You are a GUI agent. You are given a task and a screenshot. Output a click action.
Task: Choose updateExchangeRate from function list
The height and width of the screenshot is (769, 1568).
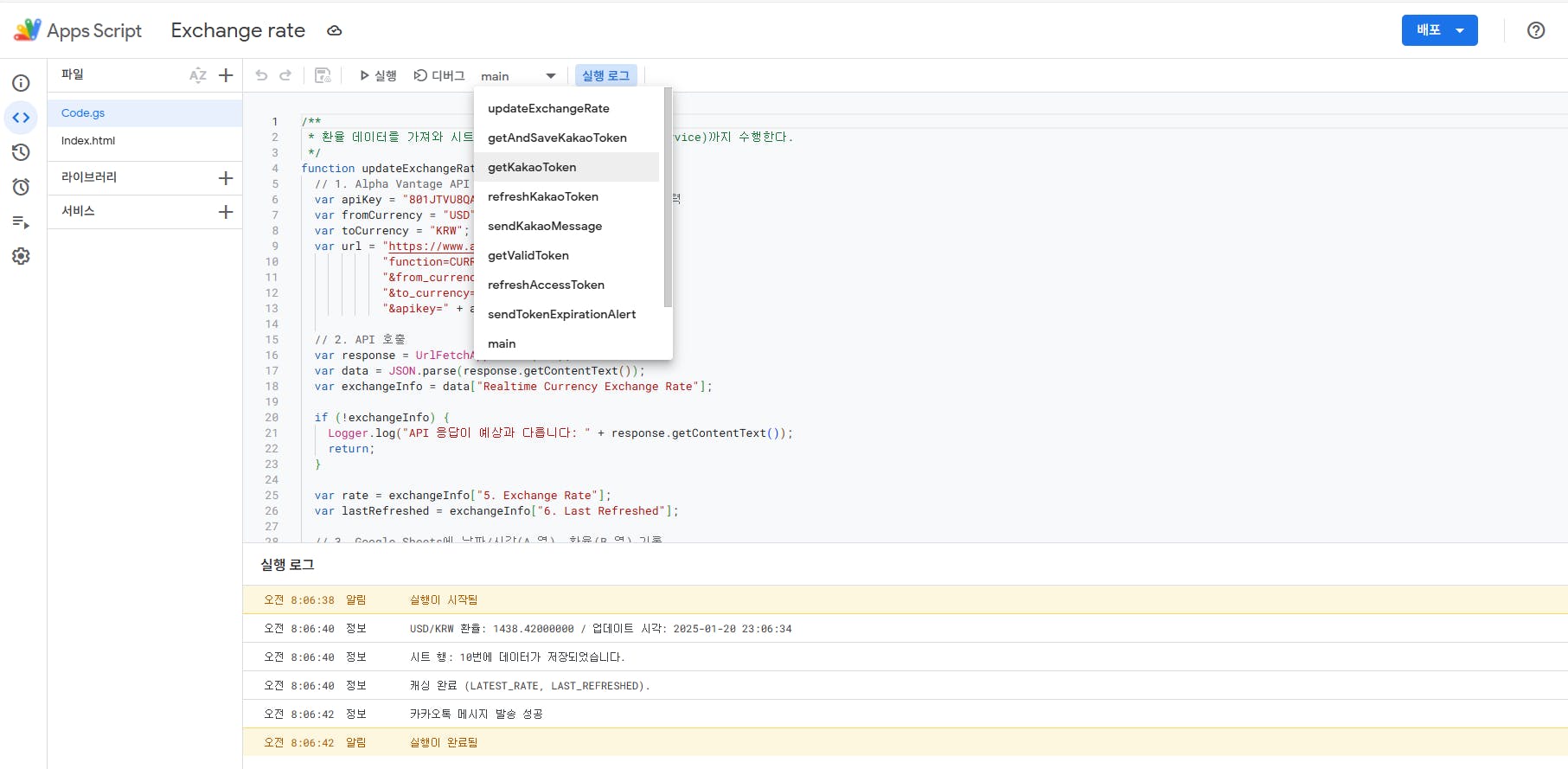[566, 108]
